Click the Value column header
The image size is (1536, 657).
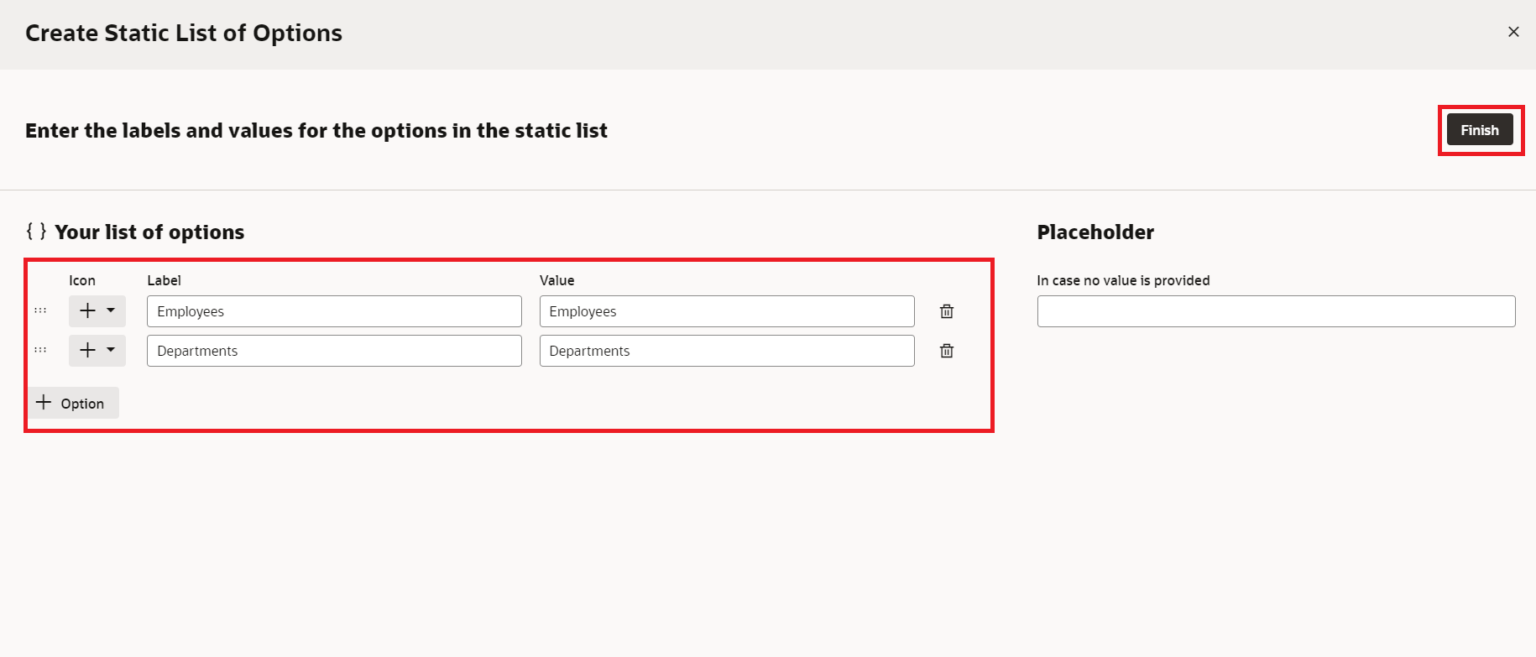pyautogui.click(x=557, y=280)
